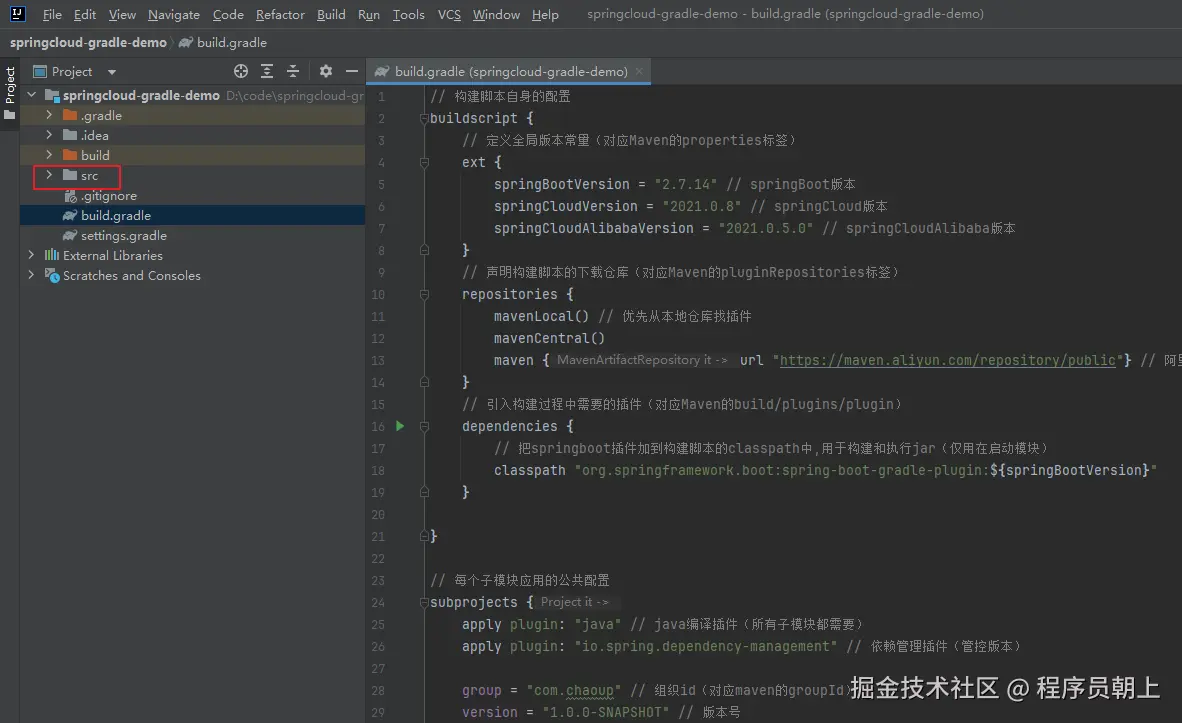The width and height of the screenshot is (1182, 723).
Task: Select settings.gradle file in project tree
Action: (x=123, y=235)
